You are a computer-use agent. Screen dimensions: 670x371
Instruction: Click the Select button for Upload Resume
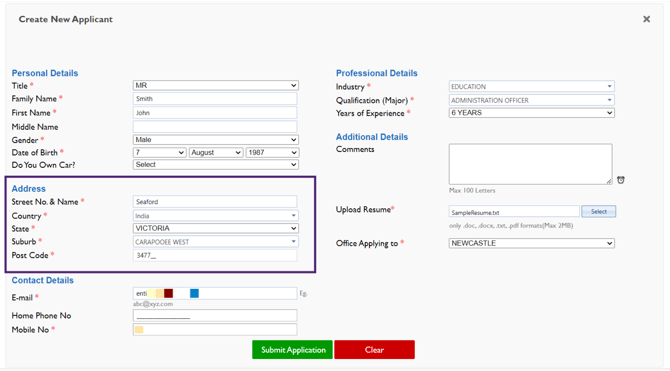point(599,212)
